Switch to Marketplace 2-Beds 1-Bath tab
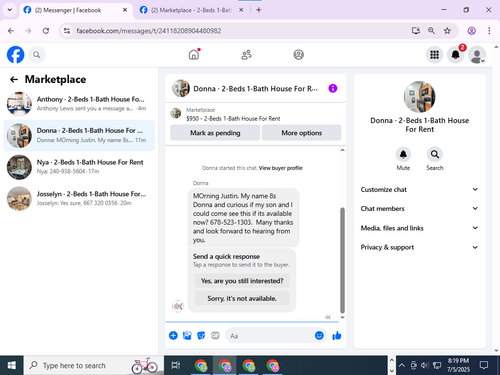 (x=191, y=10)
